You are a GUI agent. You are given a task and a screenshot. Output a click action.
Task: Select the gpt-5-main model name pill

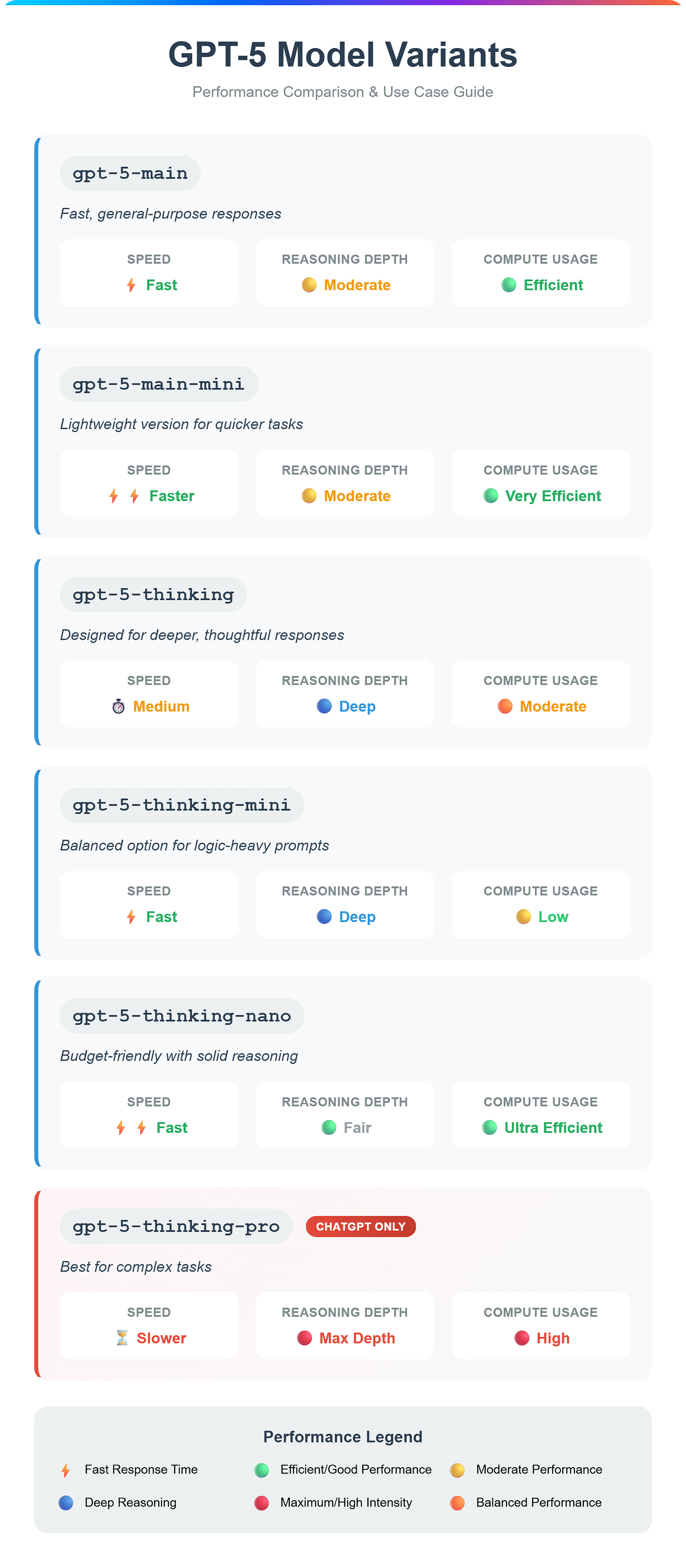(x=130, y=173)
